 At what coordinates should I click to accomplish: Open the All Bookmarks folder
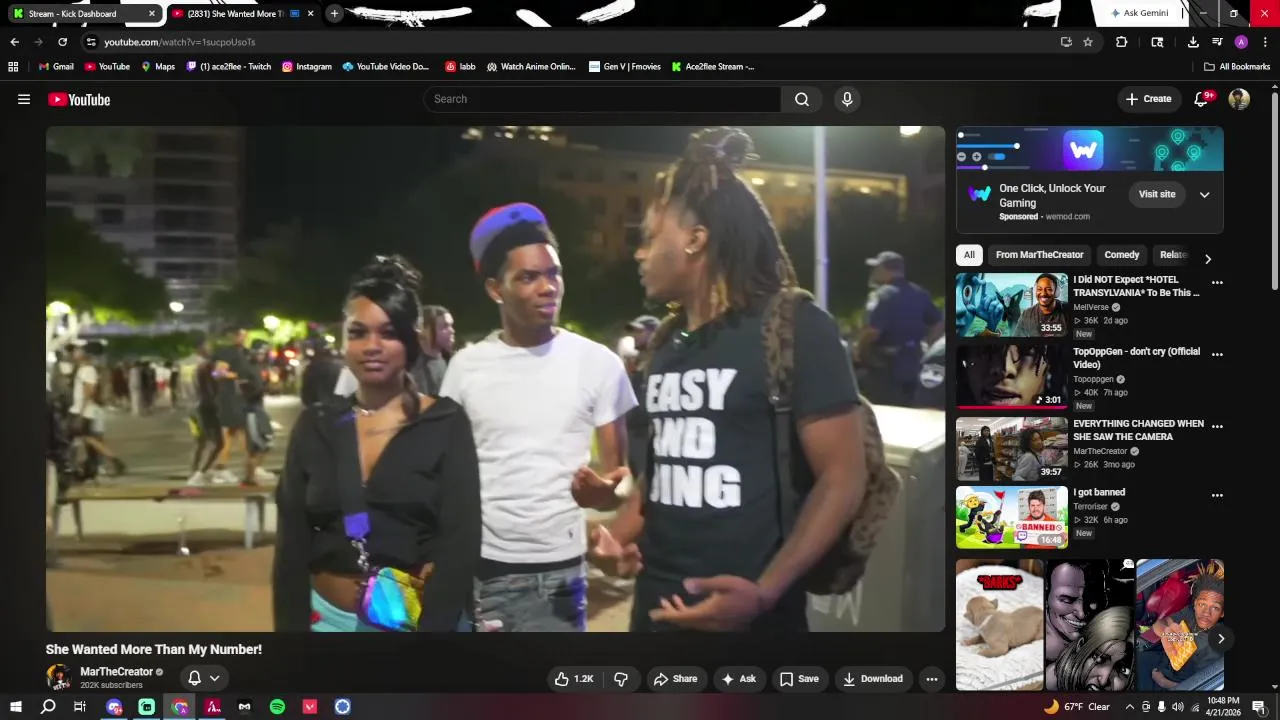click(x=1237, y=67)
